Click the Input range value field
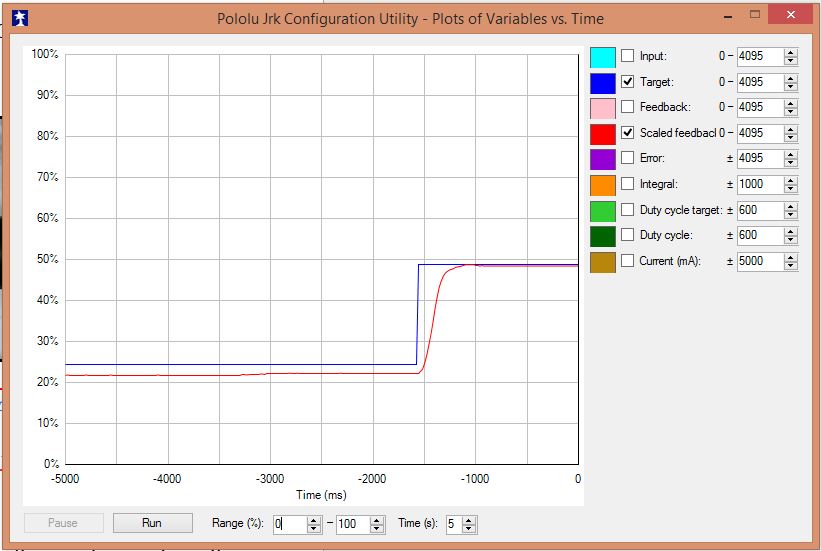This screenshot has width=821, height=551. 760,56
